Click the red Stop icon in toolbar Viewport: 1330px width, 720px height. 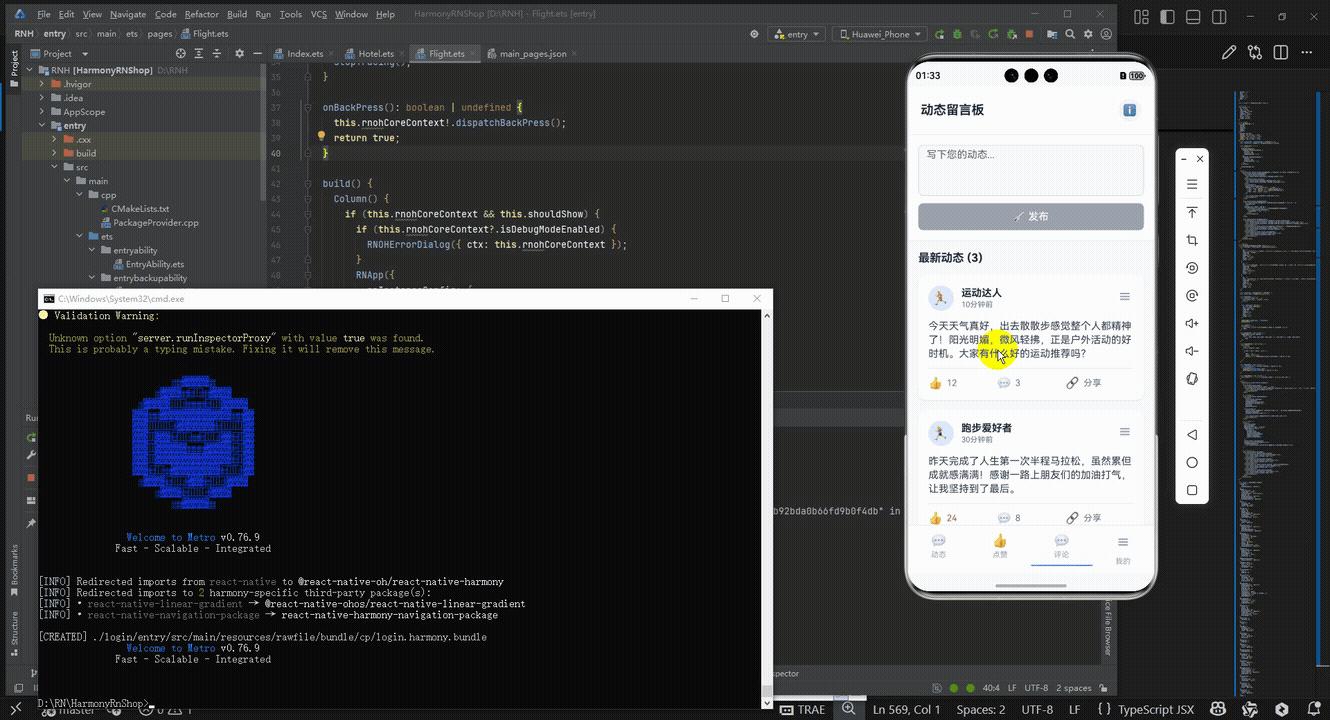[x=1029, y=34]
